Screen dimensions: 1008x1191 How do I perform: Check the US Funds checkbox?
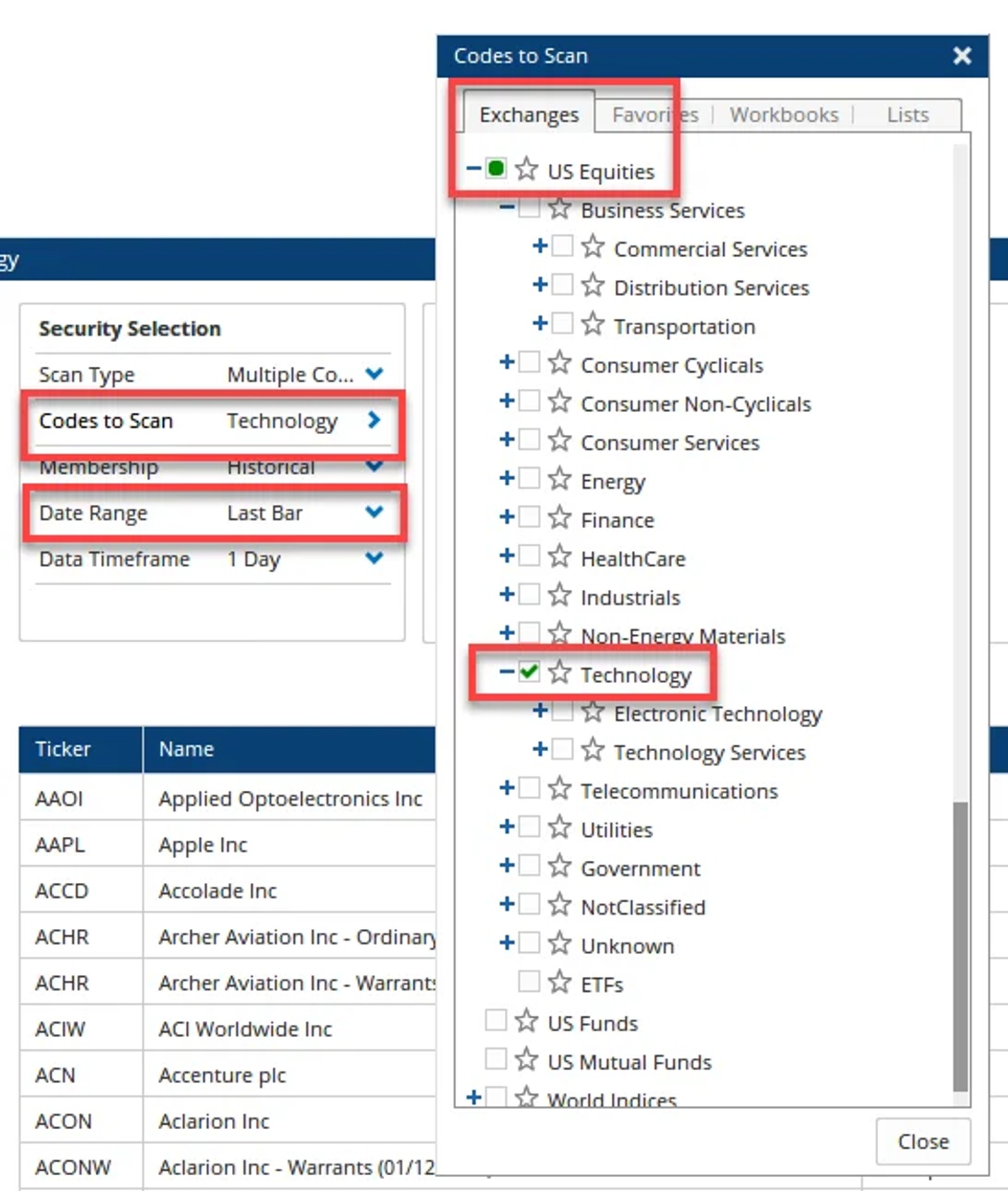(x=496, y=1021)
